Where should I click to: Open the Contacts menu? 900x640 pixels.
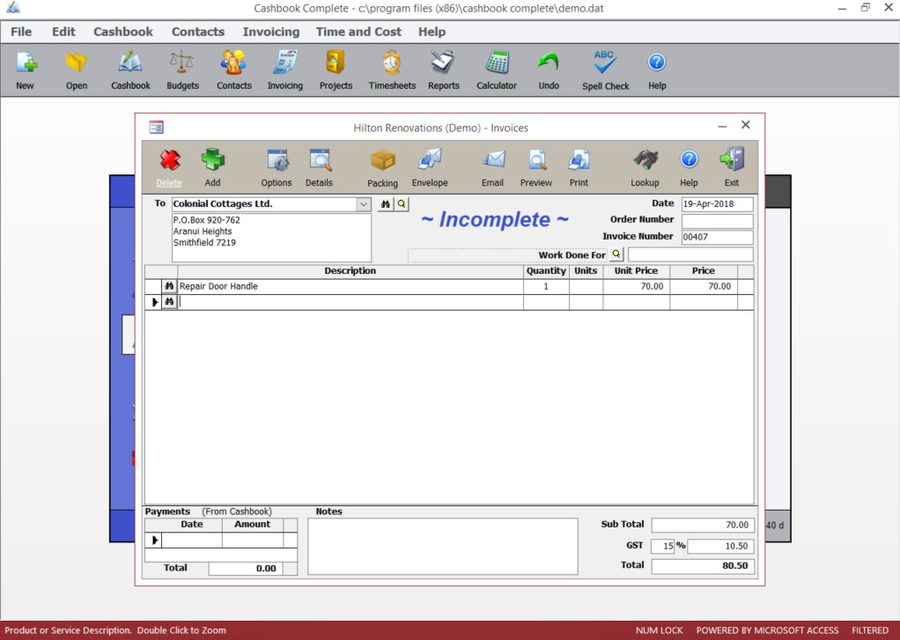(198, 32)
